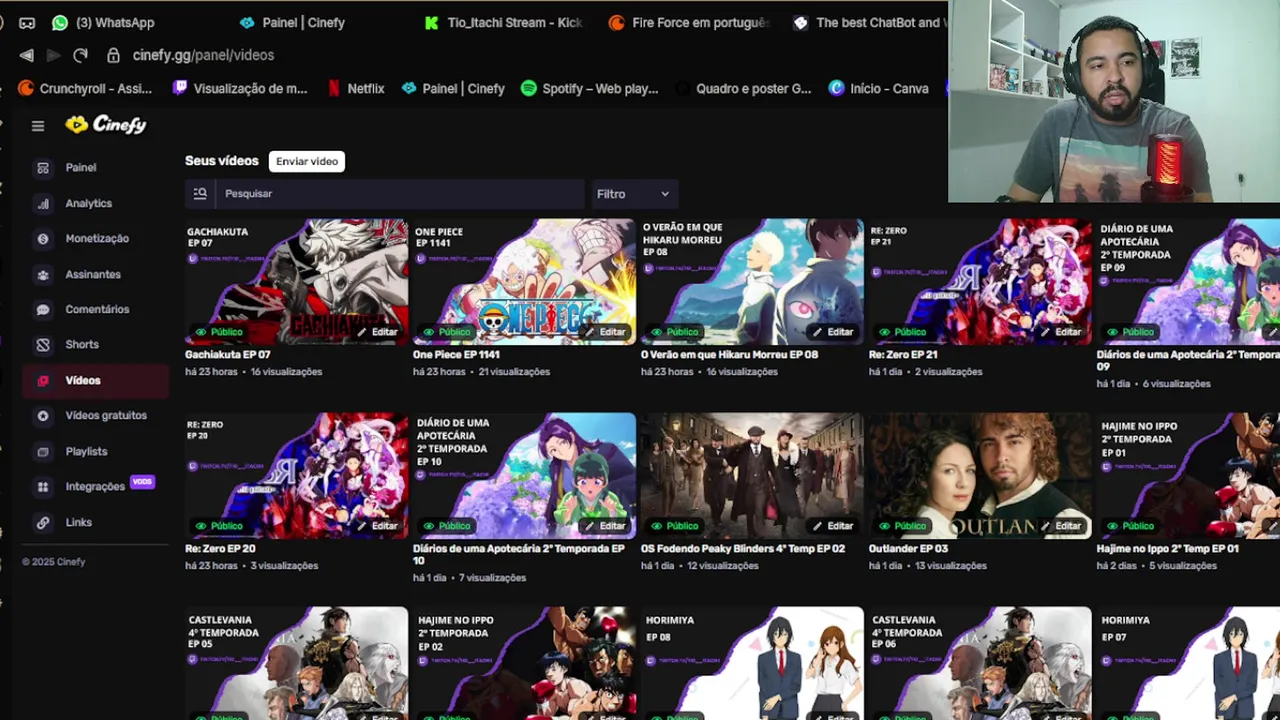Screen dimensions: 1280x720
Task: Open the Castlevania EP 05 thumbnail
Action: point(296,663)
